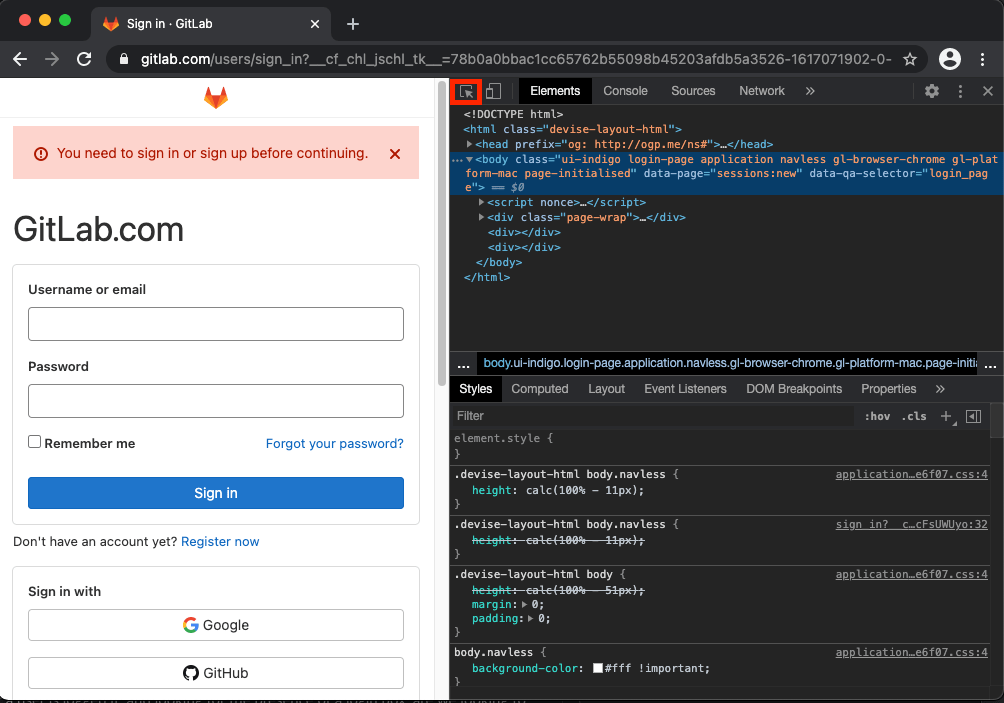Open the Computed tab in Styles pane
The height and width of the screenshot is (703, 1004).
tap(540, 389)
